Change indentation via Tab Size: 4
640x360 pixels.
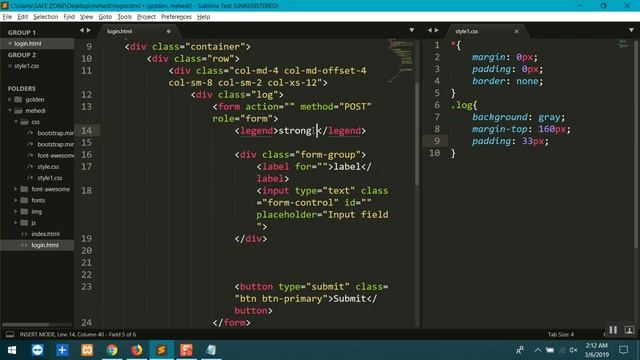coord(560,334)
